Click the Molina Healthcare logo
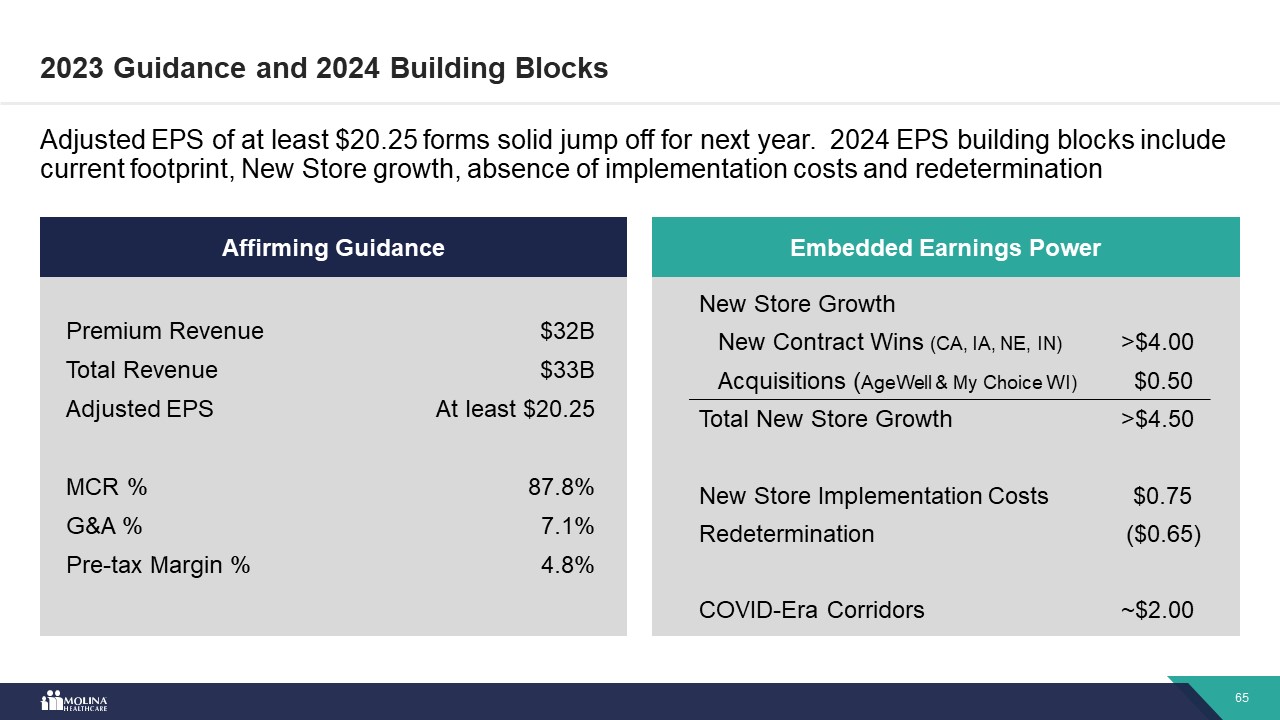1280x720 pixels. click(74, 701)
